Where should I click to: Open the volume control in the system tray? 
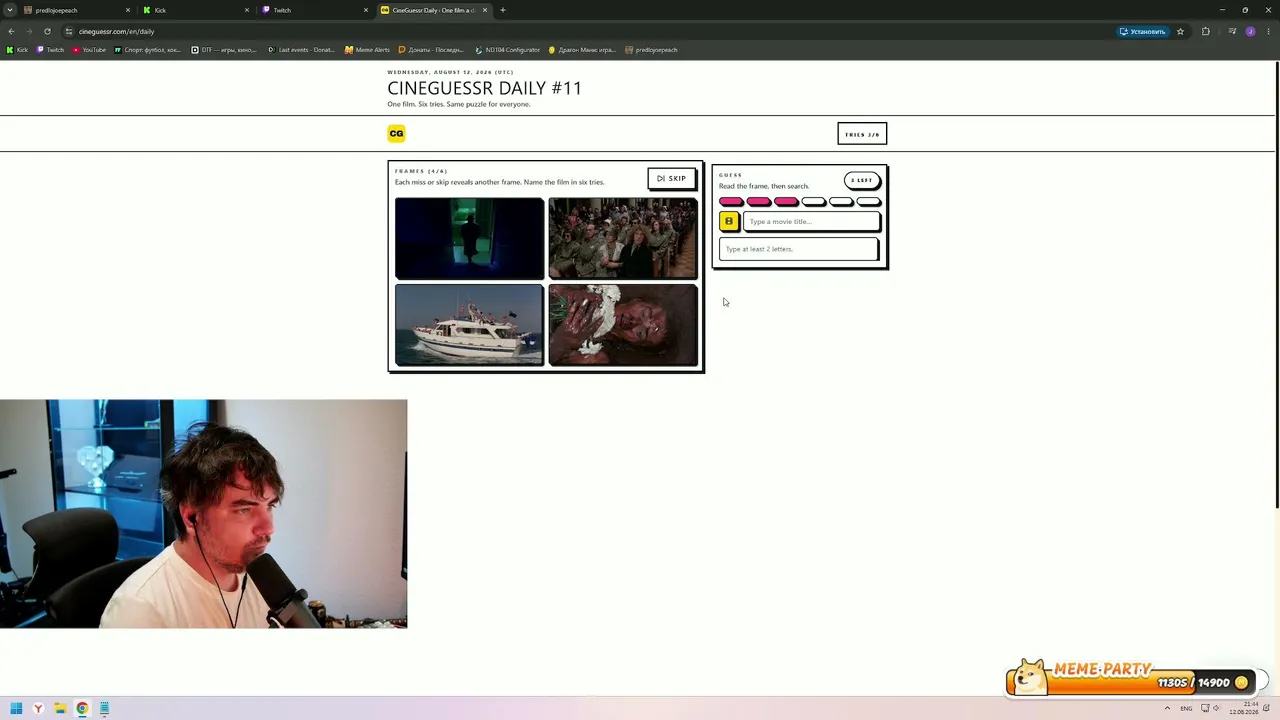1216,708
